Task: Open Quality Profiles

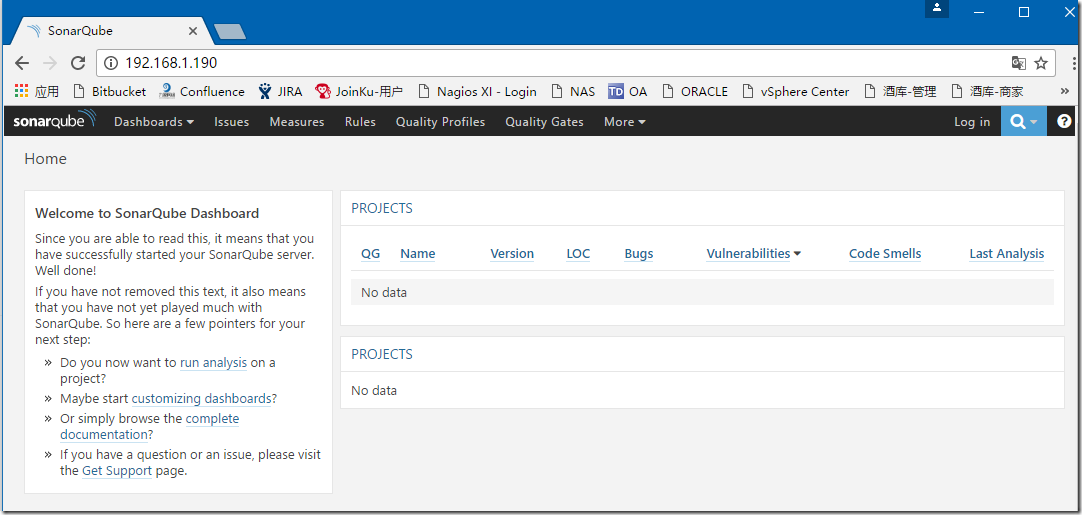Action: [440, 122]
